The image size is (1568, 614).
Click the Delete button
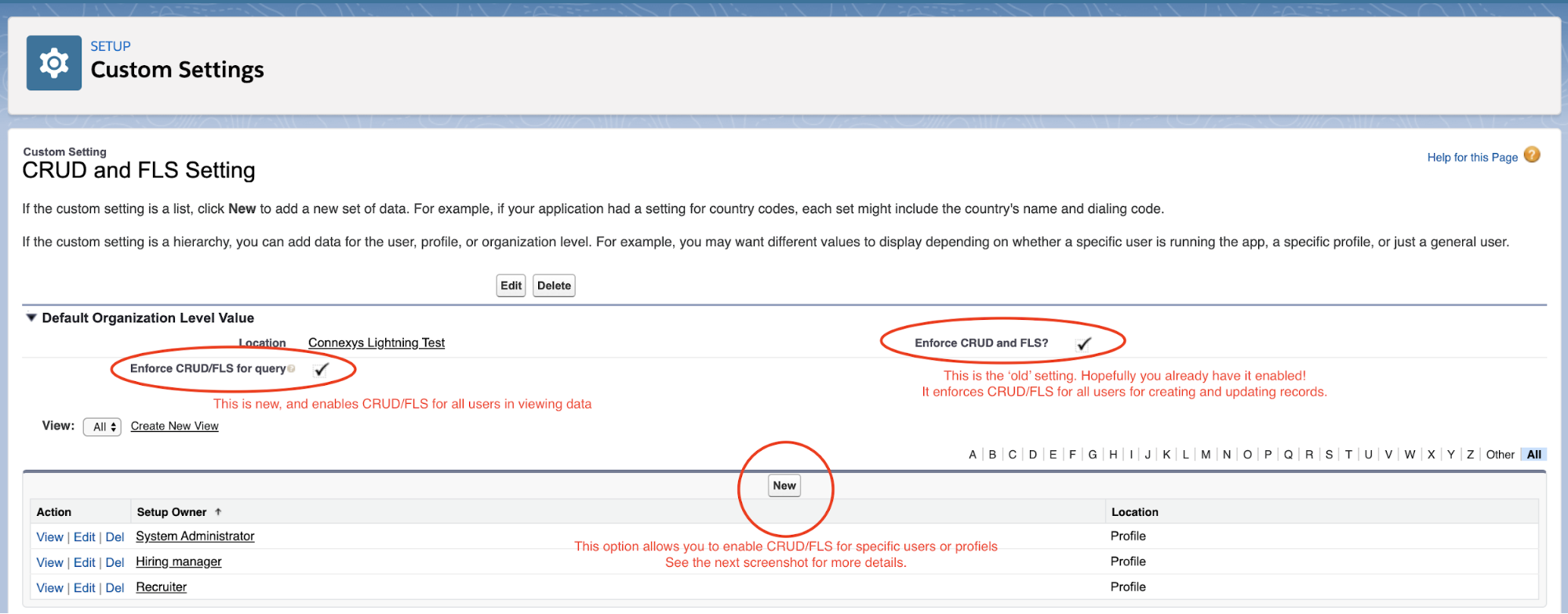pyautogui.click(x=554, y=285)
